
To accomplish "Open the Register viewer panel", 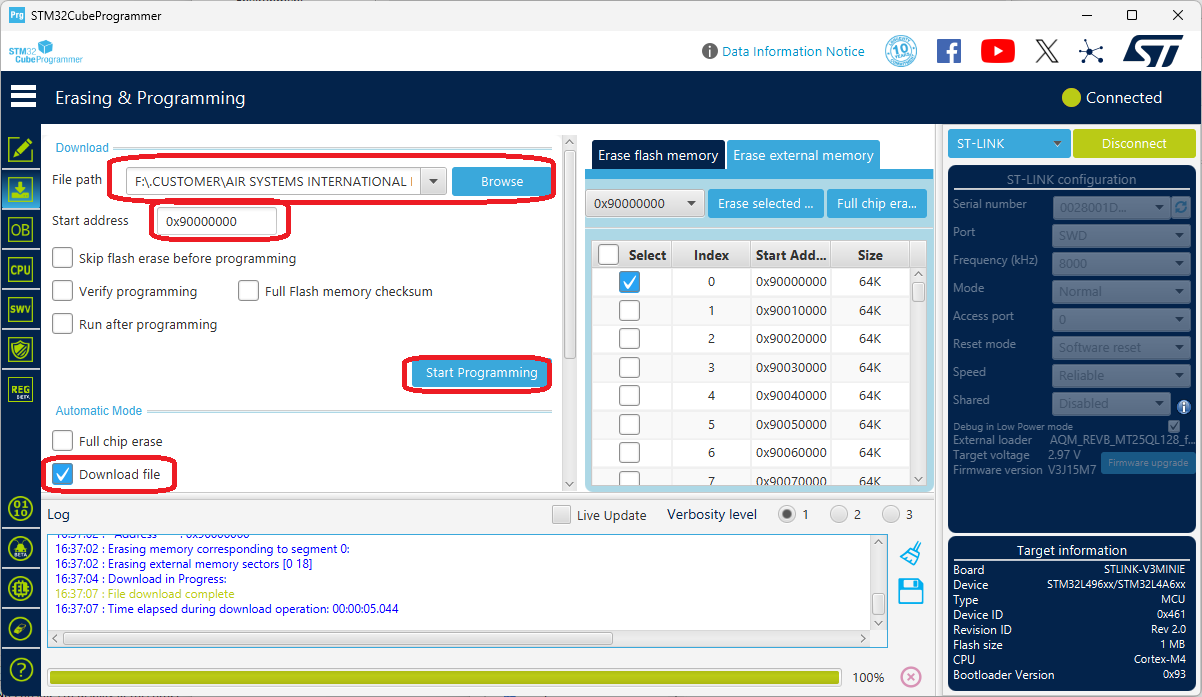I will click(21, 389).
